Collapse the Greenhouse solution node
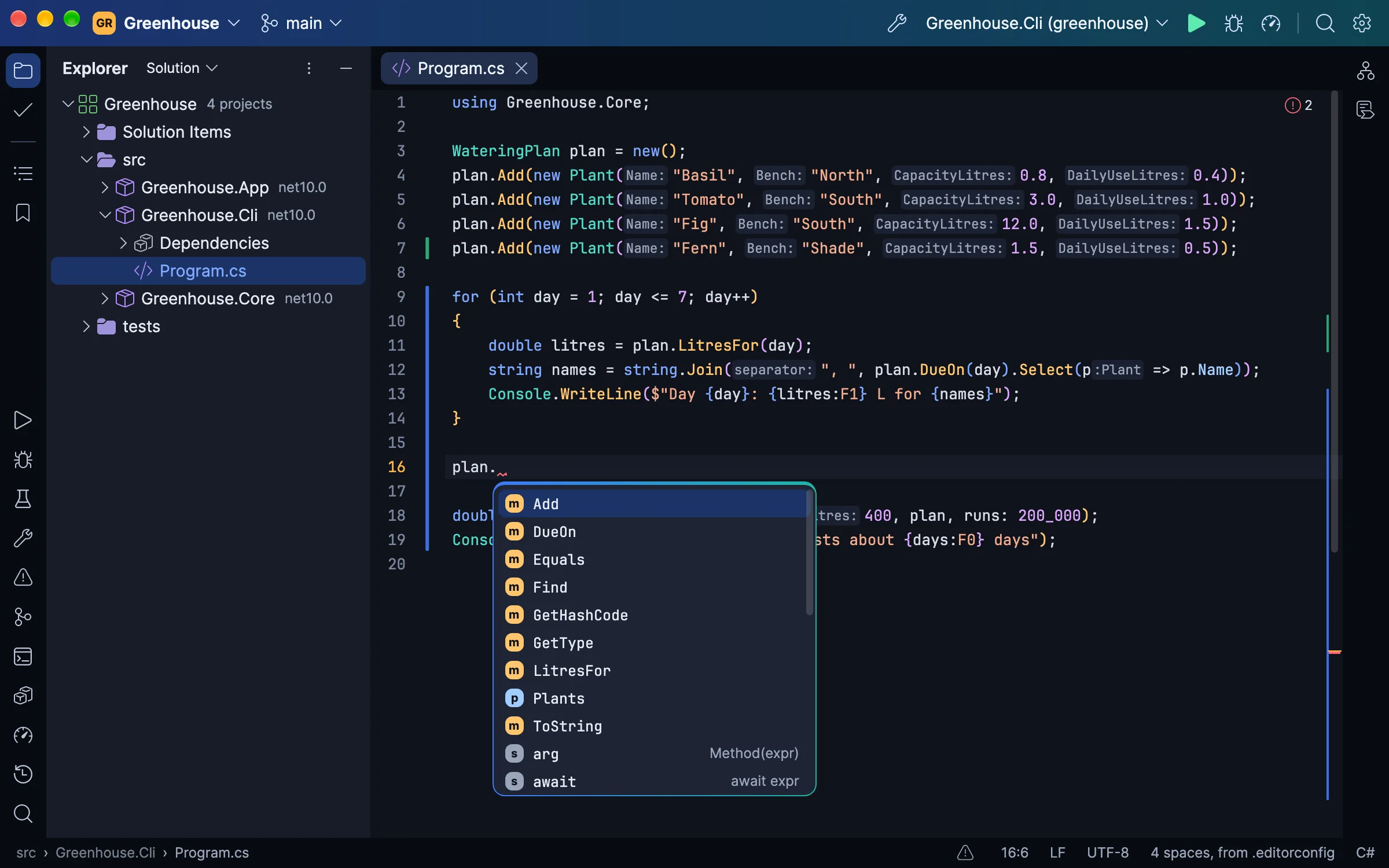Viewport: 1389px width, 868px height. coord(68,104)
